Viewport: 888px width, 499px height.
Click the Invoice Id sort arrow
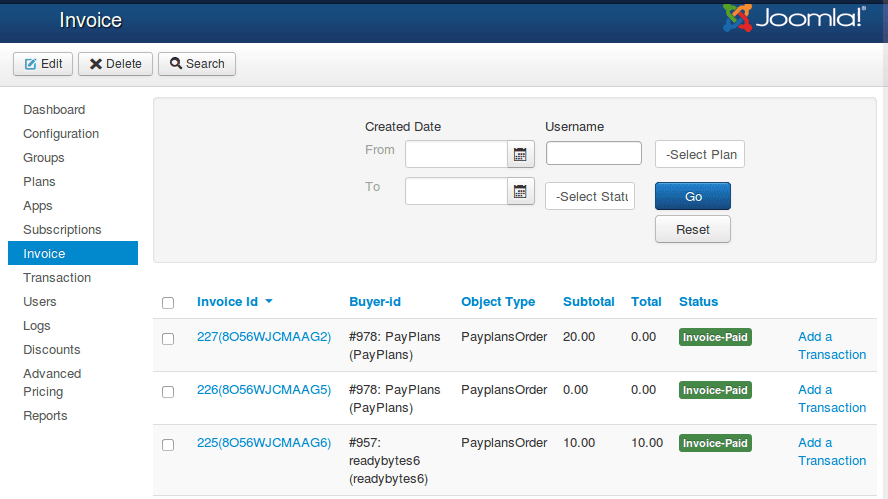click(269, 301)
